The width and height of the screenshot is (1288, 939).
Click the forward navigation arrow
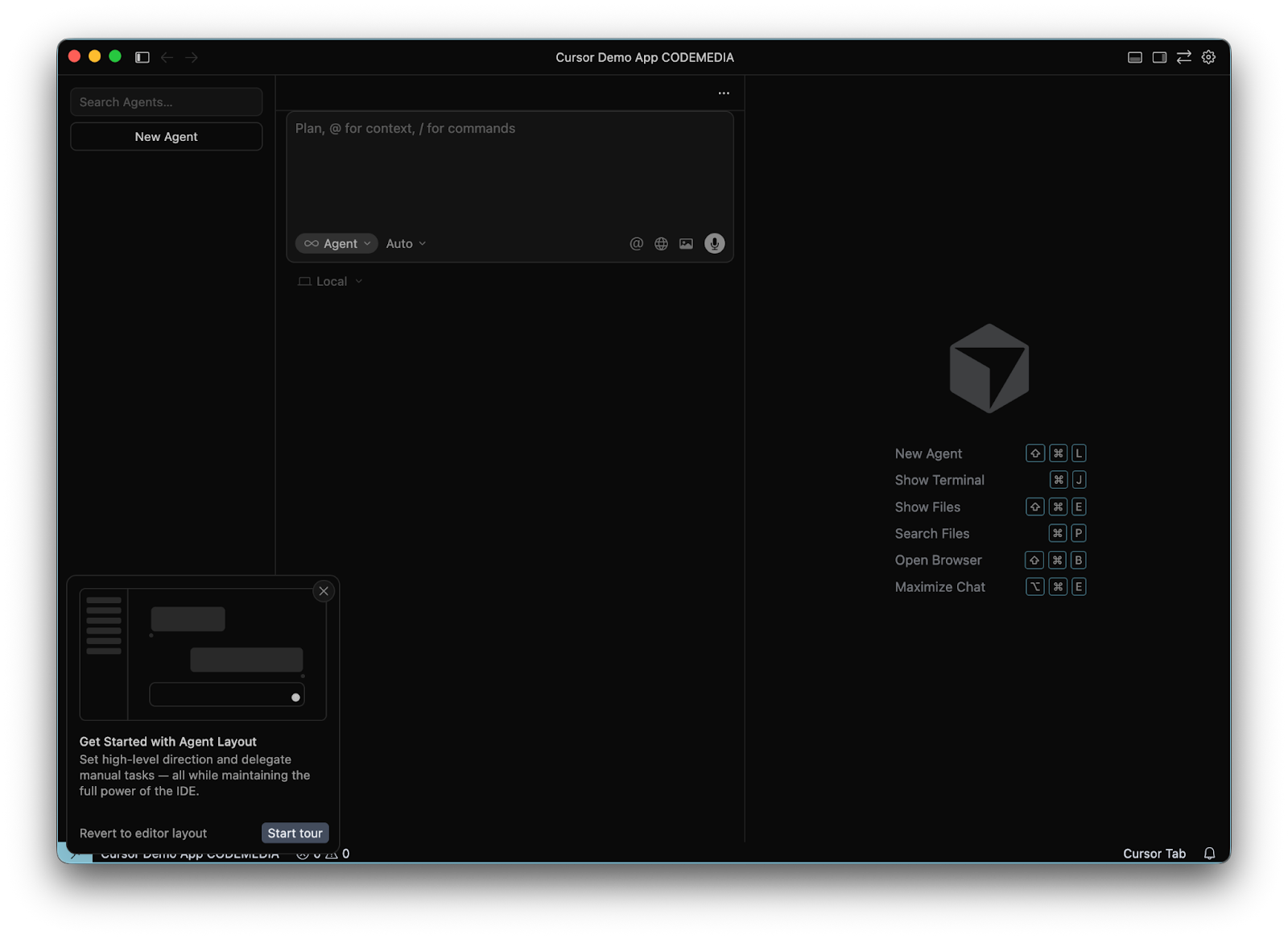coord(192,57)
